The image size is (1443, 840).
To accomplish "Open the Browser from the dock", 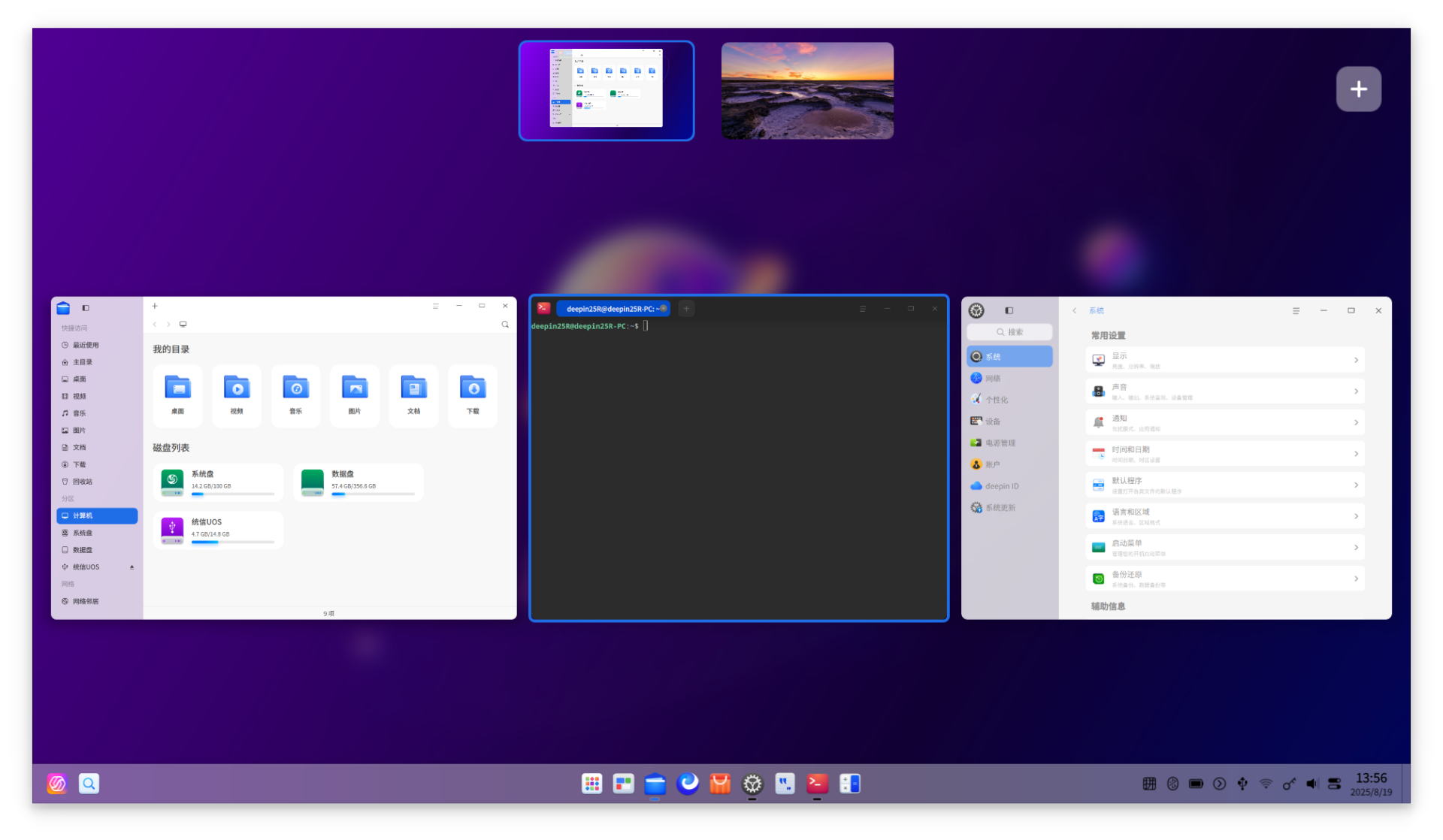I will pos(688,784).
